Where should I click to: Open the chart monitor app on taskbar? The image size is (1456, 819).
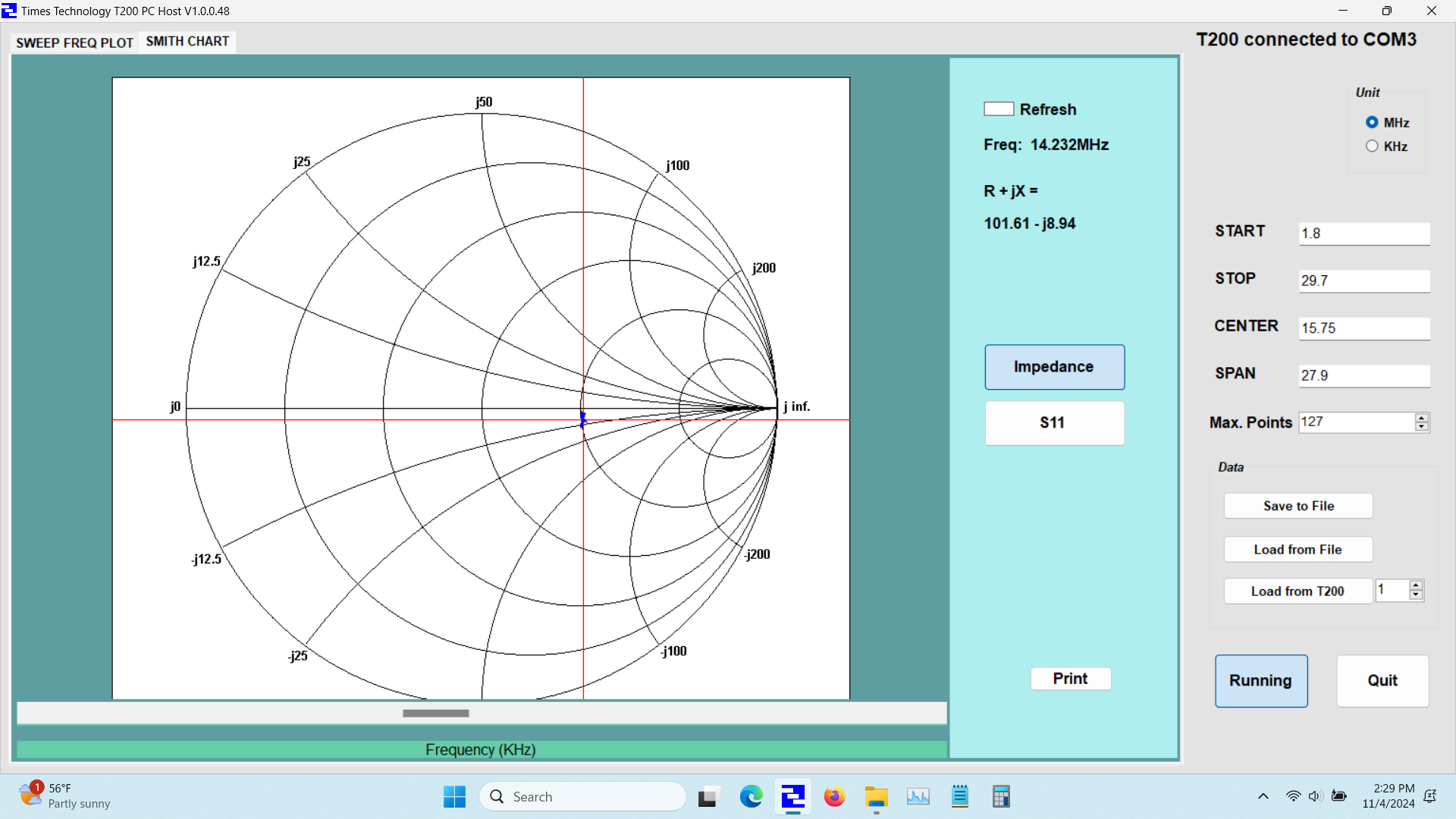[x=918, y=797]
